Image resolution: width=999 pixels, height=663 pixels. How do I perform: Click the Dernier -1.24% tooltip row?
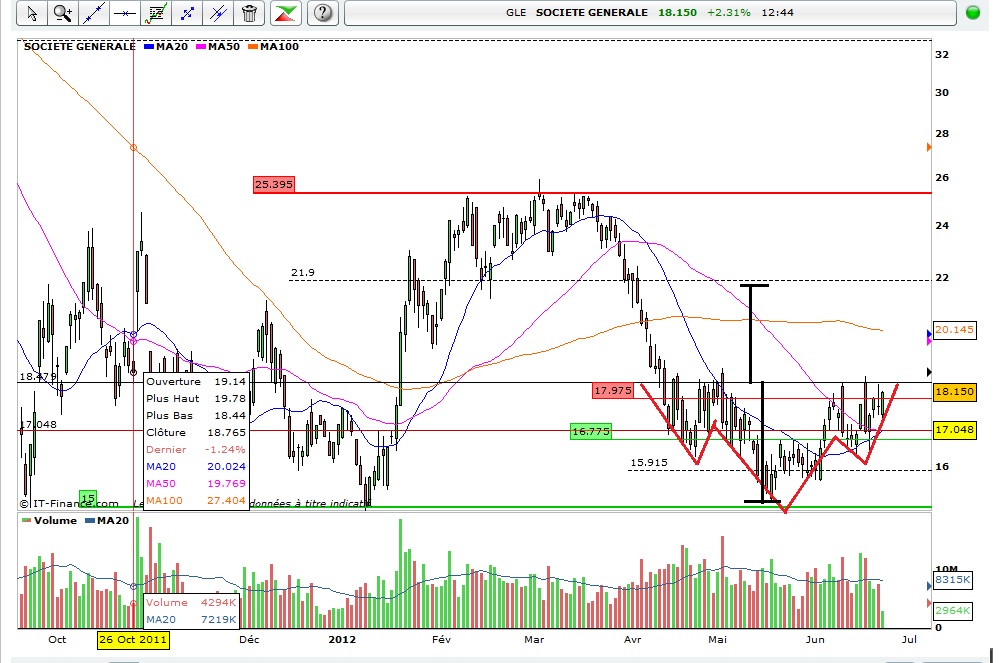click(196, 450)
